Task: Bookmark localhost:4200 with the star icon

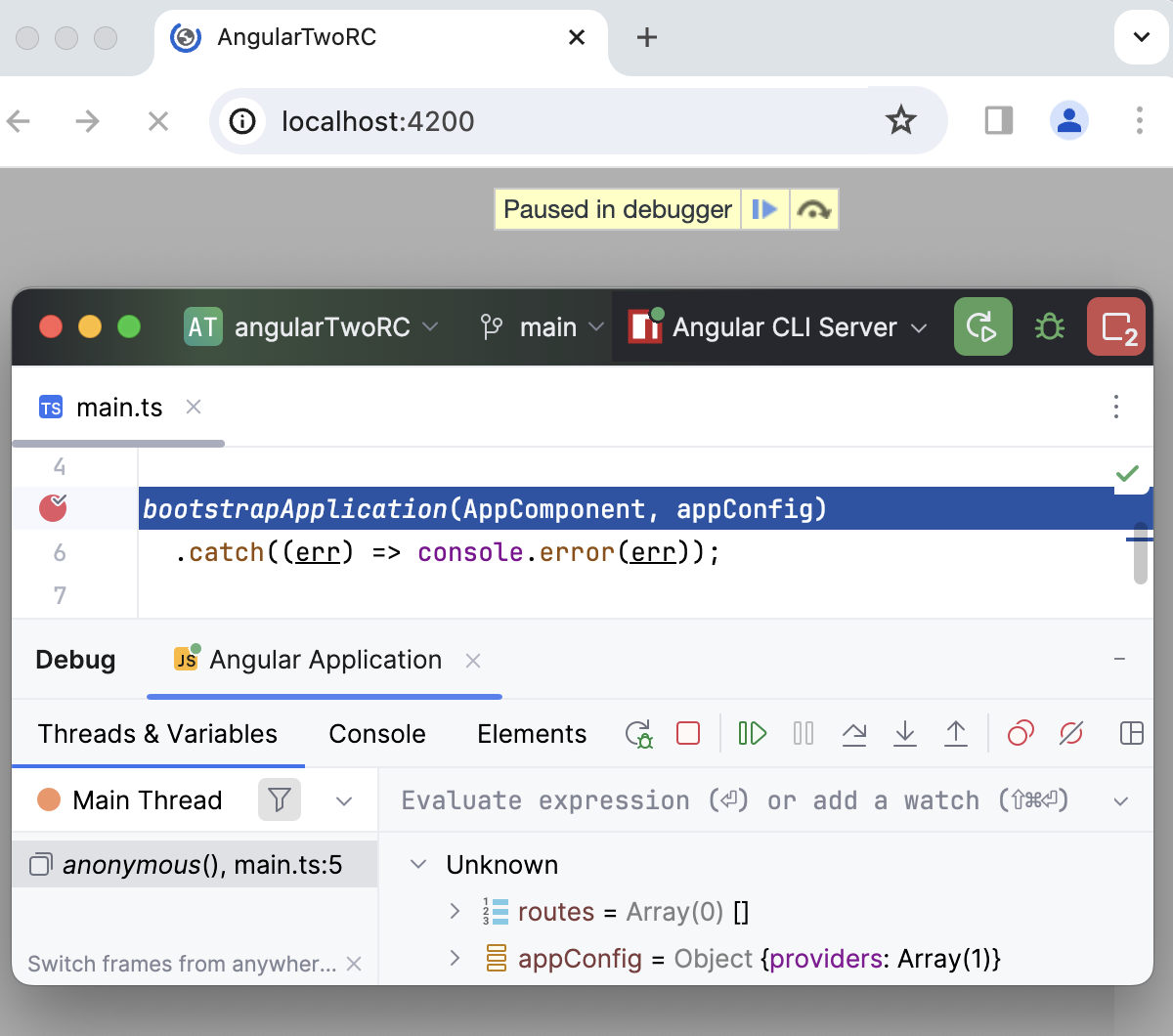Action: (900, 120)
